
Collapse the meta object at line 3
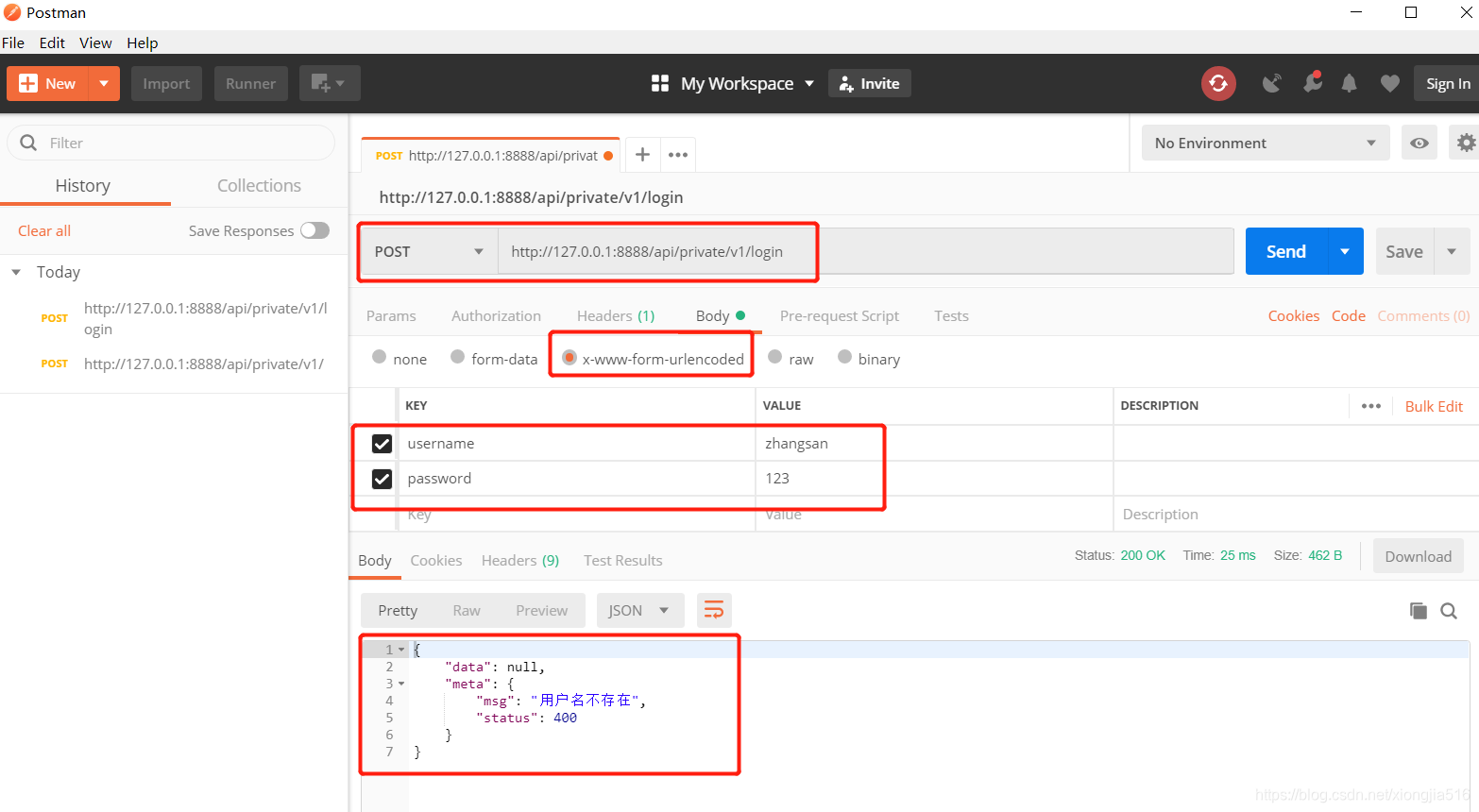[401, 684]
